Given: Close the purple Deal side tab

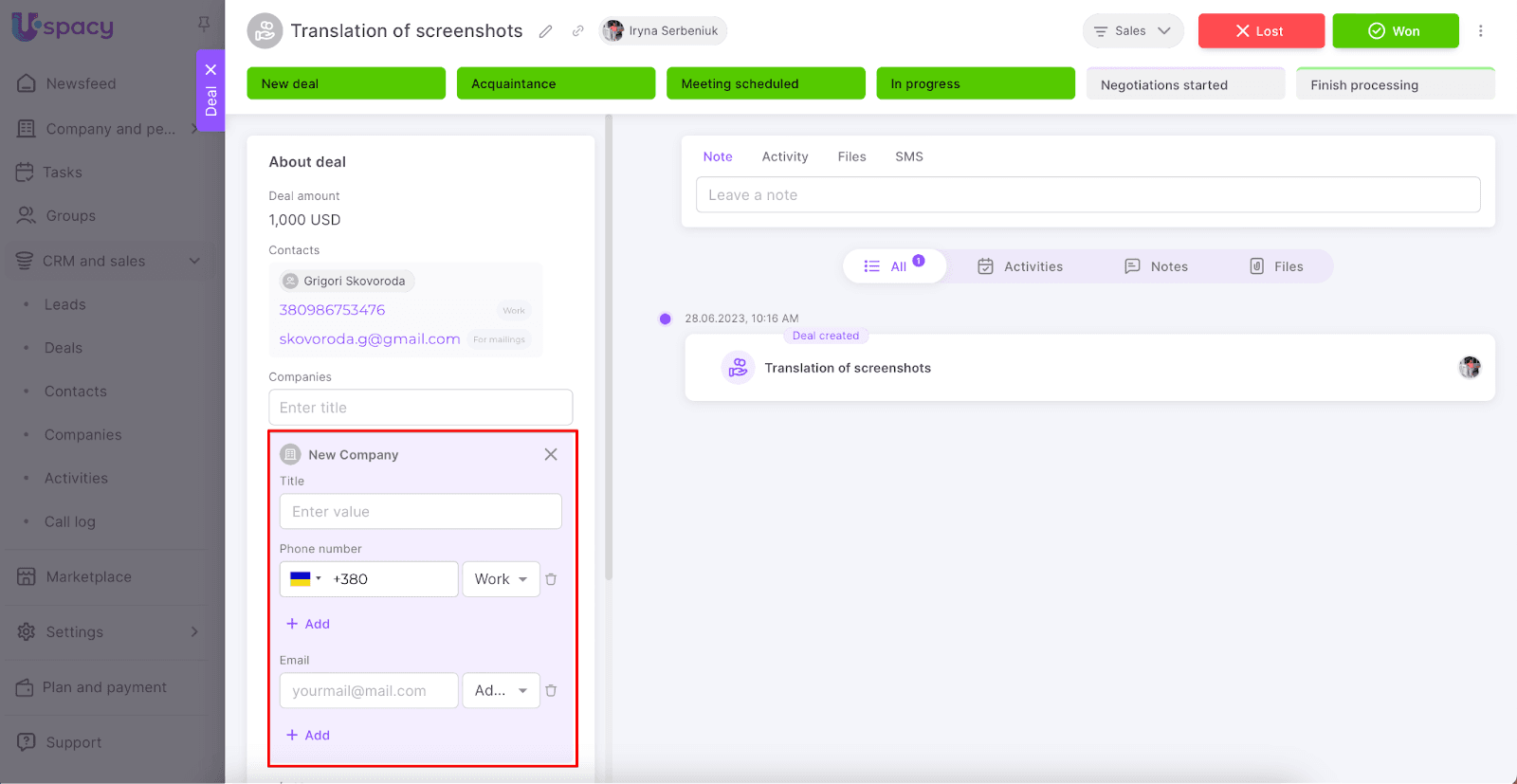Looking at the screenshot, I should point(210,69).
